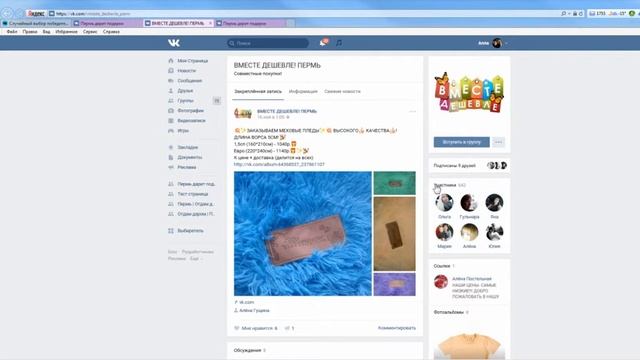The width and height of the screenshot is (640, 360).
Task: Click the home icon beside Моя Страница
Action: [171, 61]
